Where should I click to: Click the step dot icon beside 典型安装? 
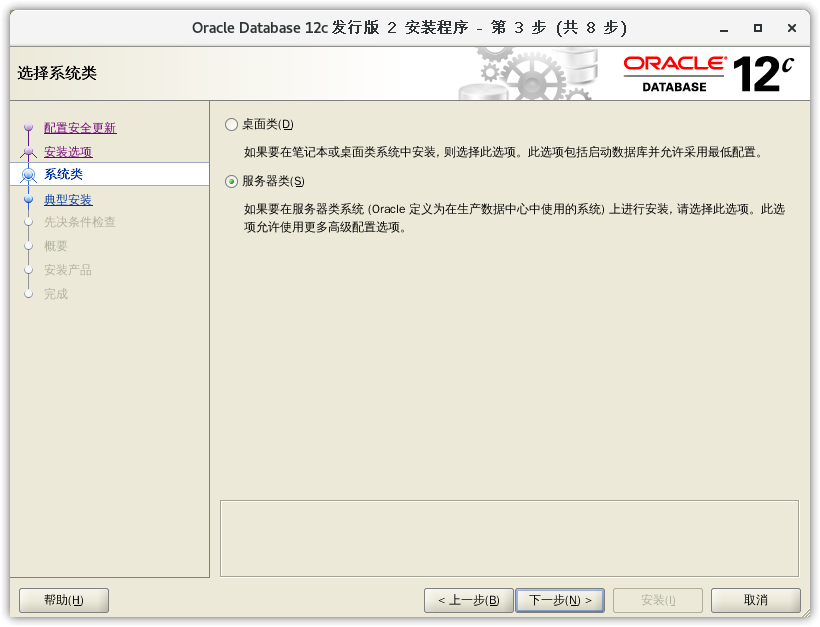[29, 200]
